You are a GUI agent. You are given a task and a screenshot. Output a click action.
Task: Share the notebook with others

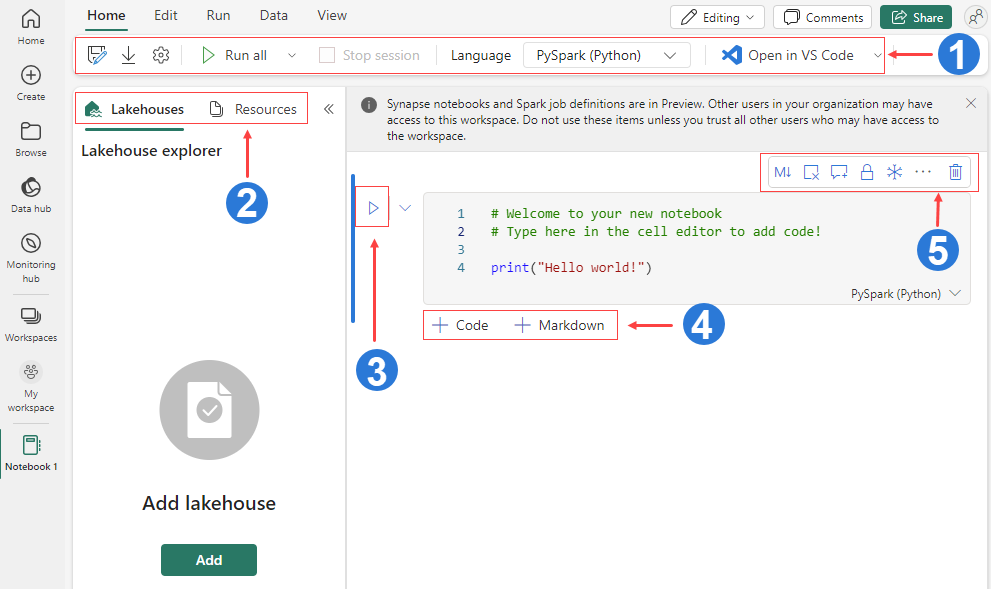(915, 16)
